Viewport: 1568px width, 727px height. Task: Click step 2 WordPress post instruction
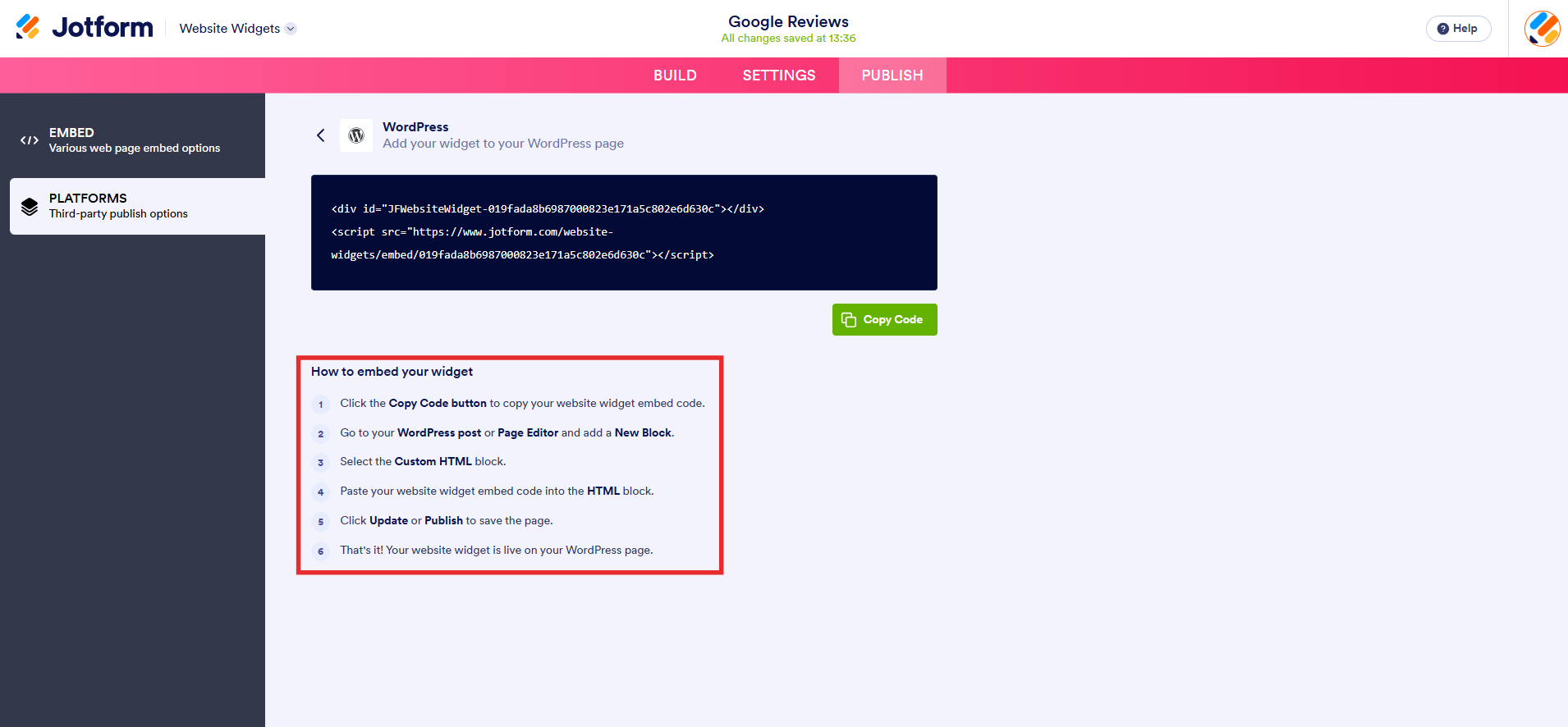pos(507,433)
